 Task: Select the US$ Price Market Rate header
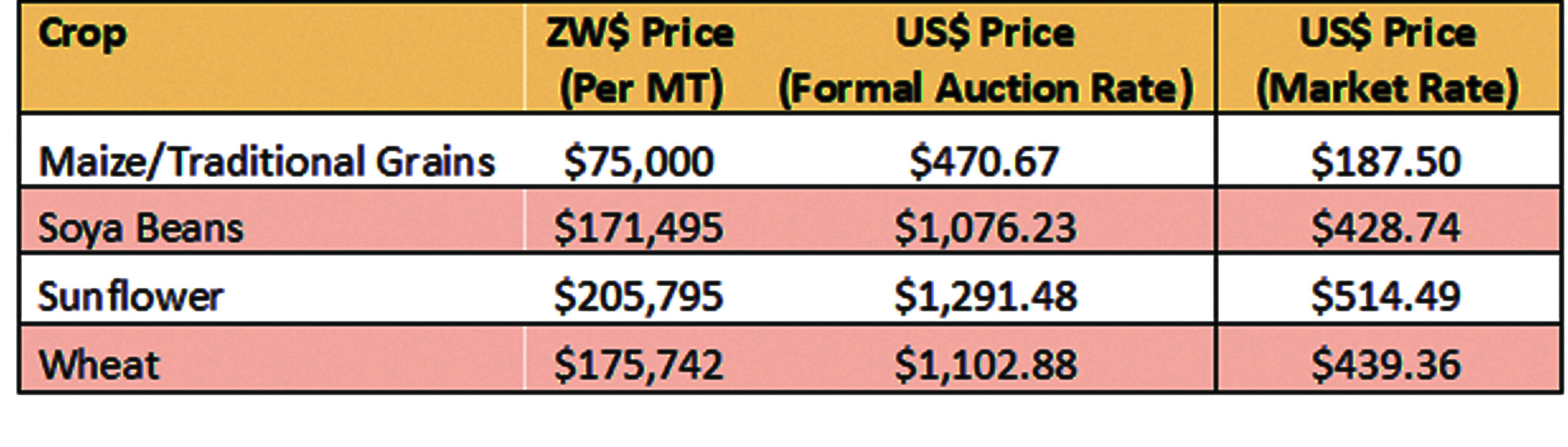[x=1387, y=60]
